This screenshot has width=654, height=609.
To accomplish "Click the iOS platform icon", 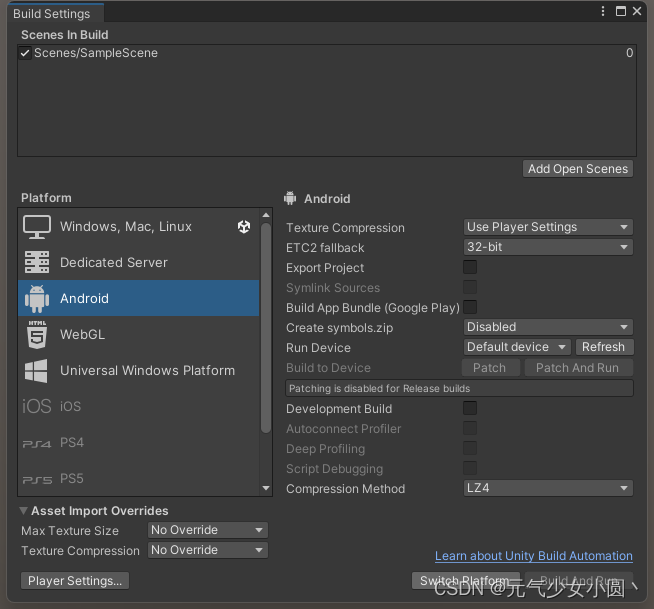I will 37,406.
